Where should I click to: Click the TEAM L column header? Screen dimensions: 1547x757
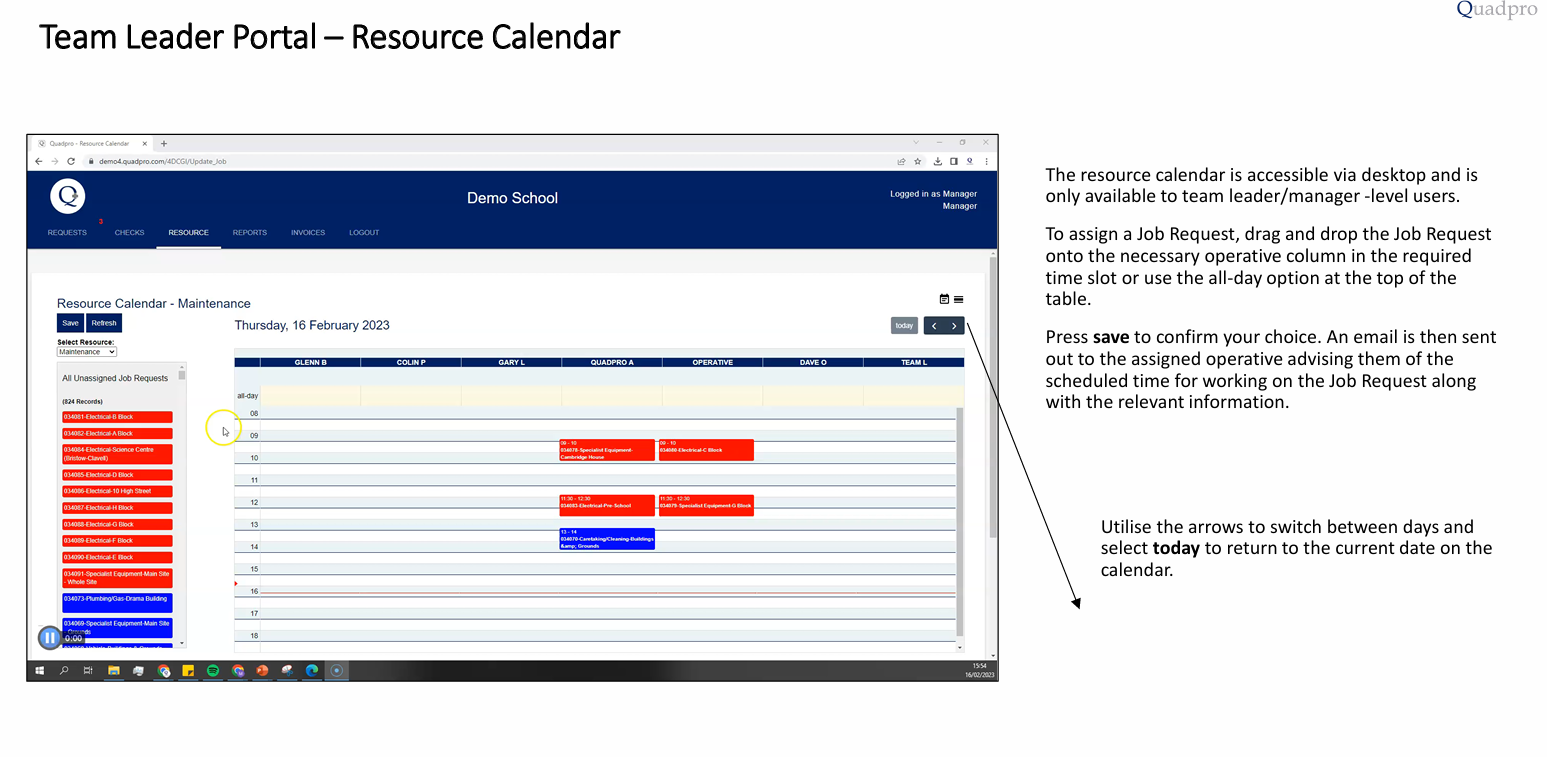point(914,363)
